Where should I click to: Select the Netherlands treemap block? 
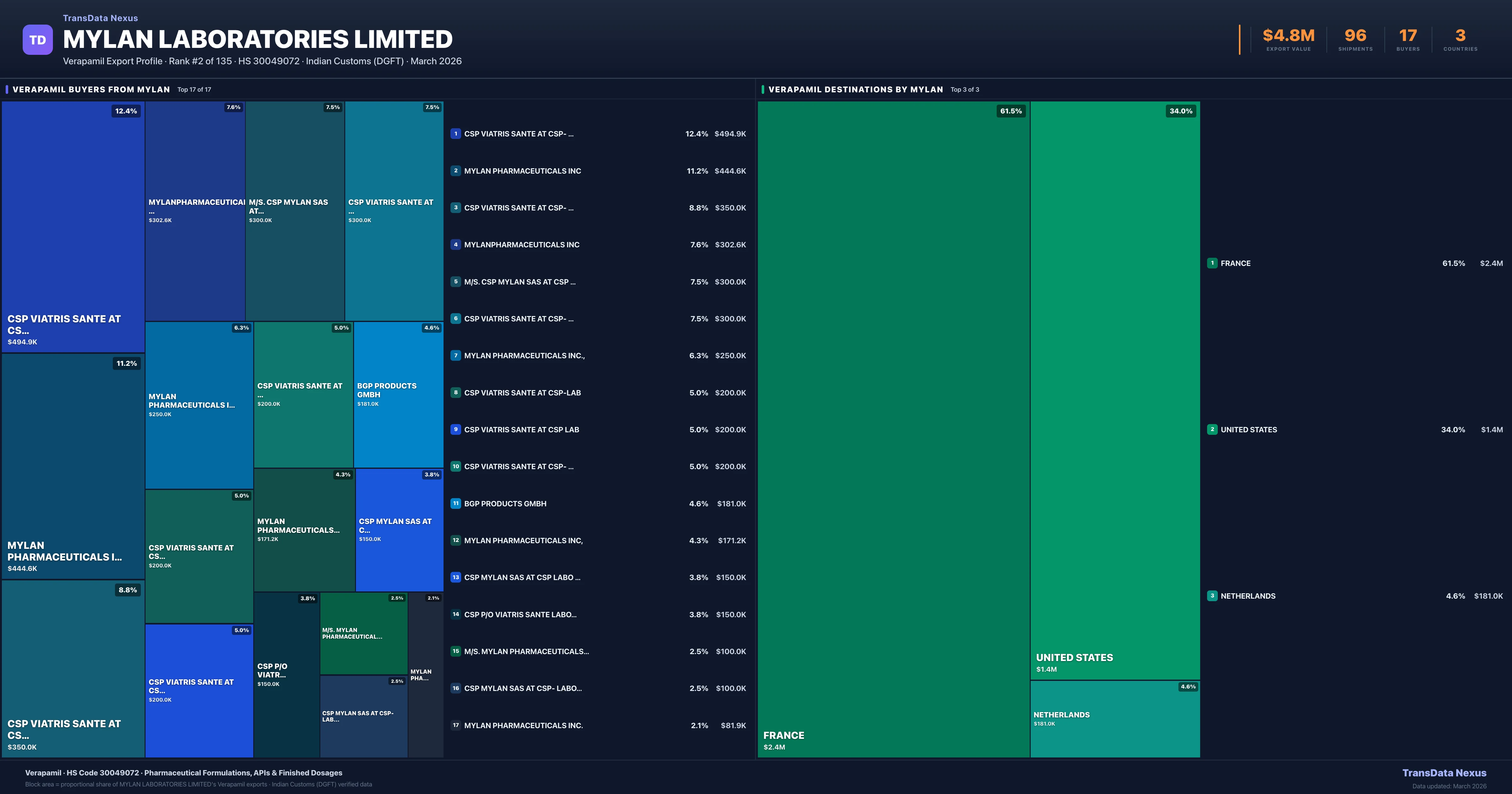(x=1115, y=719)
